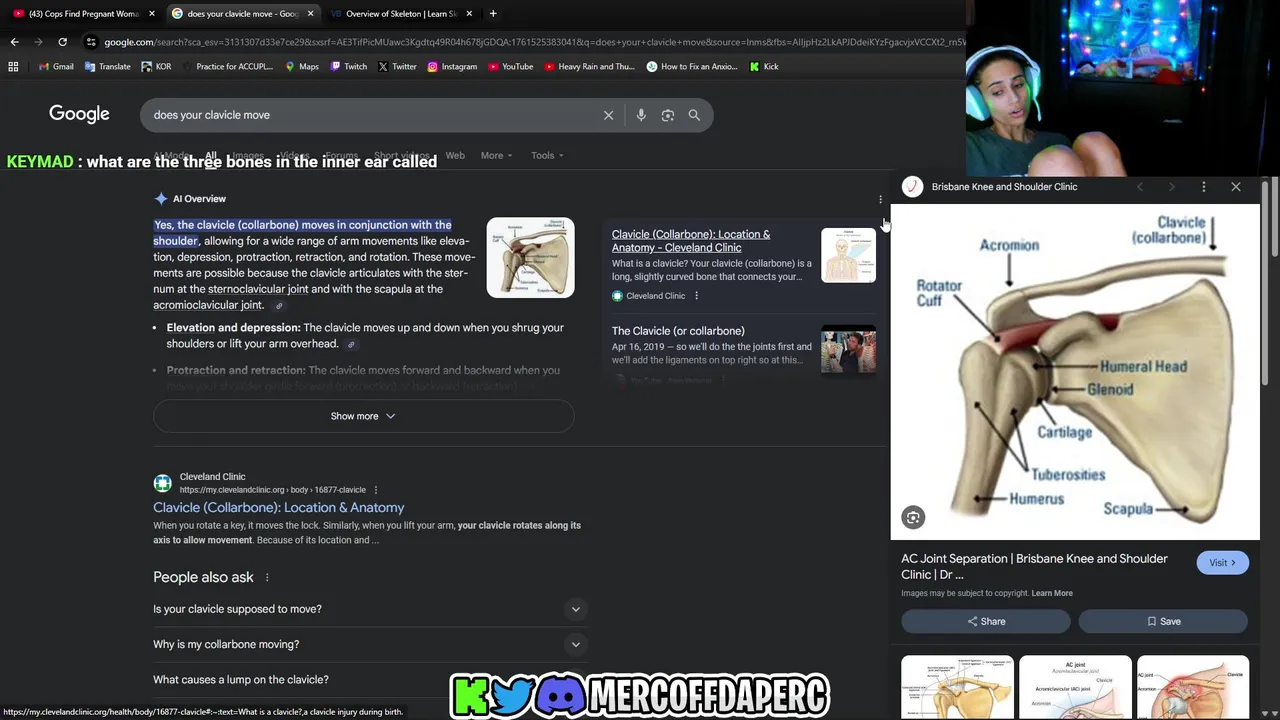Go back with the browser back arrow
Viewport: 1280px width, 720px height.
pos(14,42)
